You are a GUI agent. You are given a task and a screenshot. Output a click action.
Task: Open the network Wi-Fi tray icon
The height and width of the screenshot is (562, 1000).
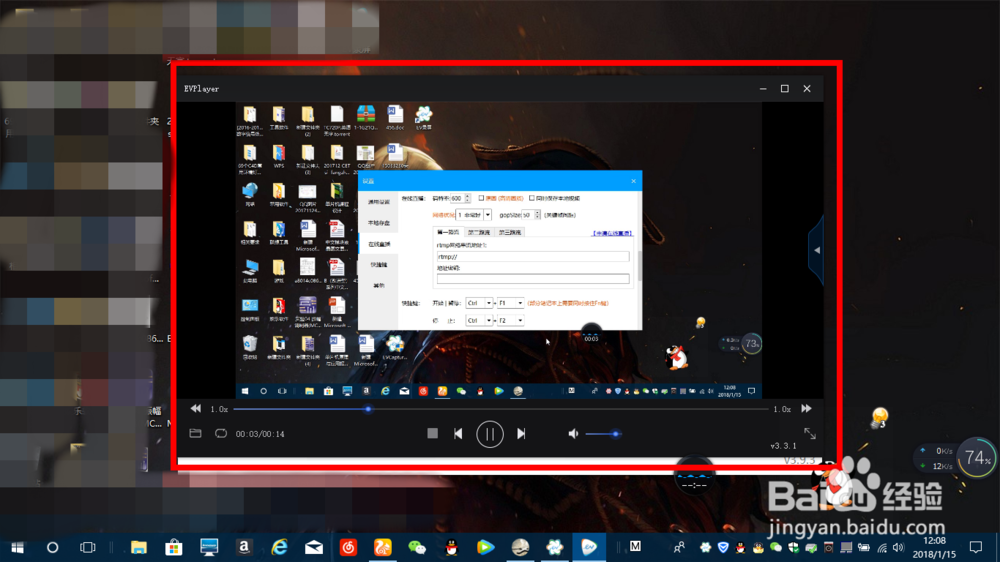(882, 547)
